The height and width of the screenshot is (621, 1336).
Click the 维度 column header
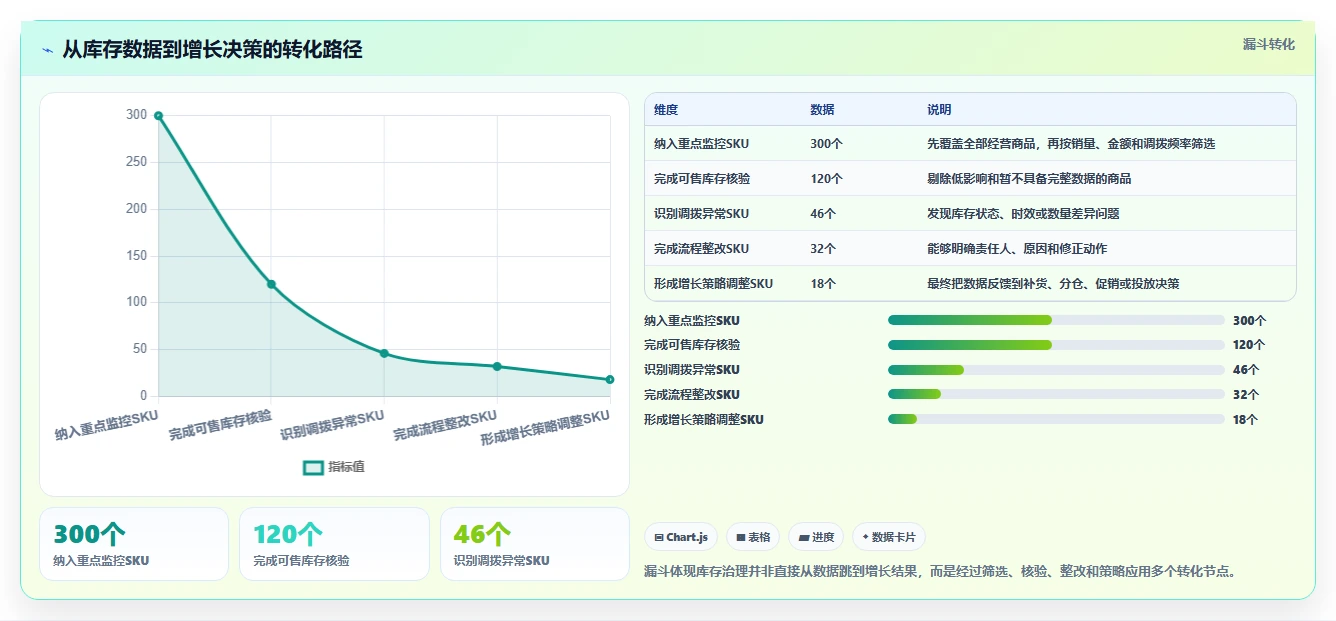click(666, 110)
